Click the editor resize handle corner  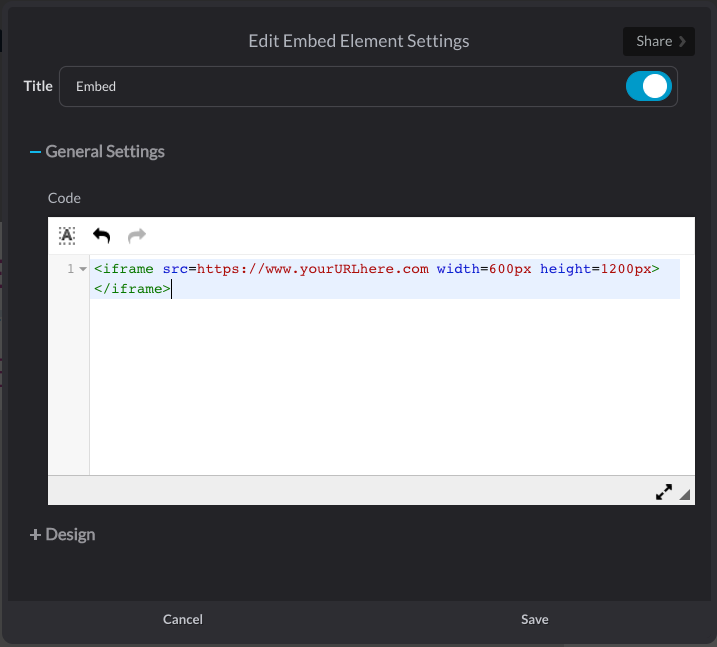click(685, 495)
